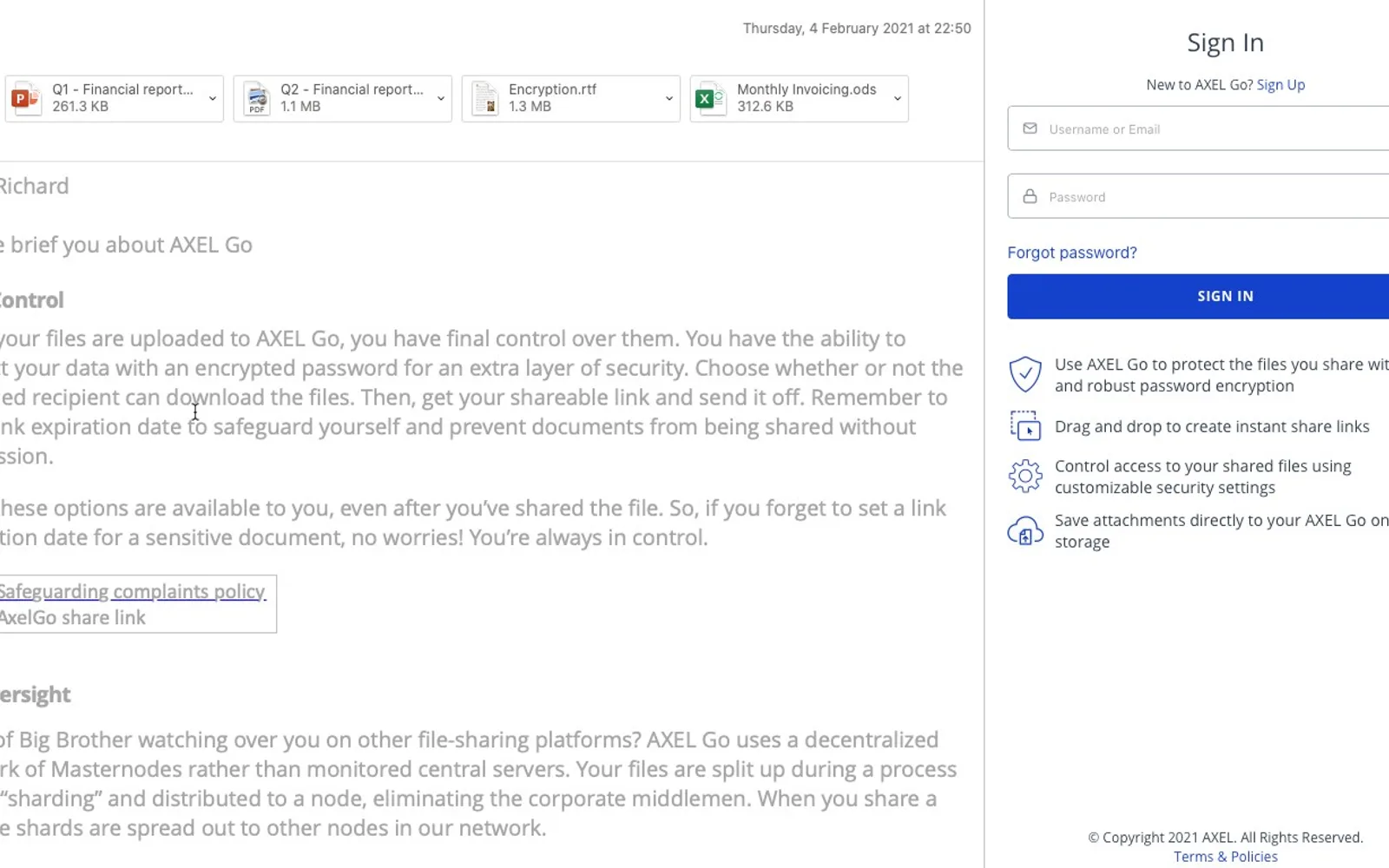Click the 'brief you about AXEL Go' line
The width and height of the screenshot is (1389, 868).
[127, 245]
